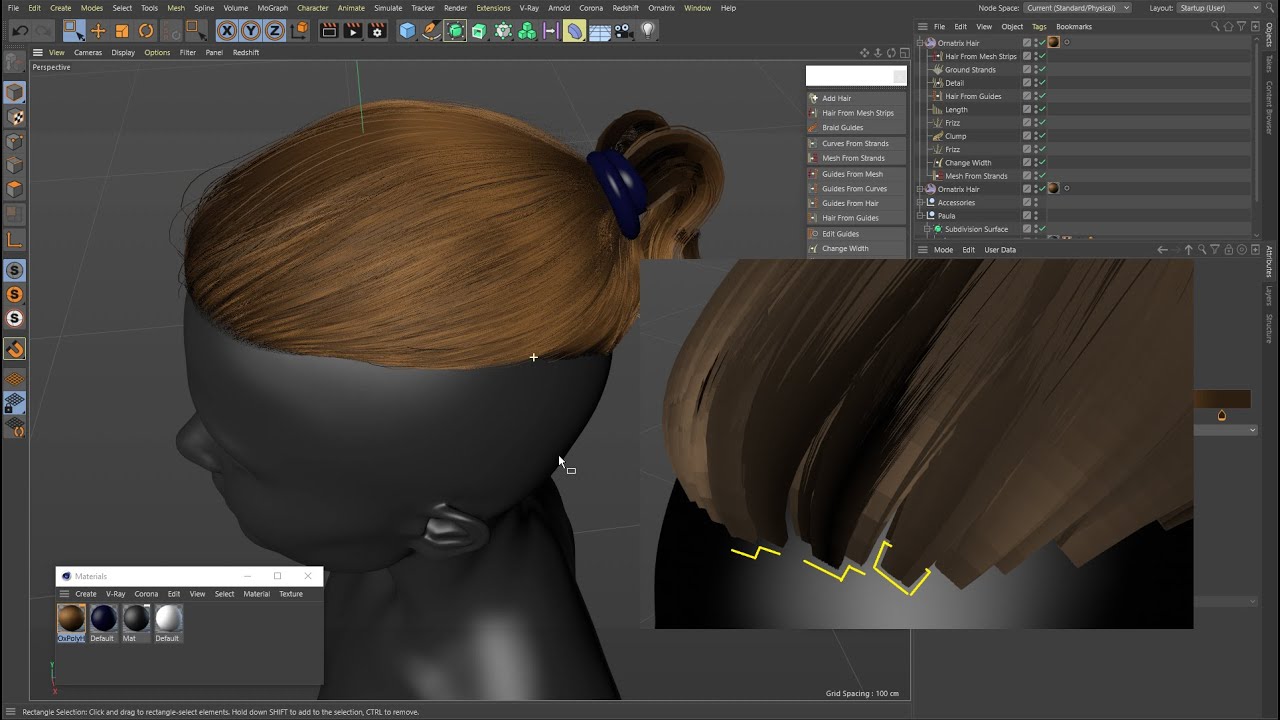Toggle layer box for Accessories row

pyautogui.click(x=1027, y=202)
